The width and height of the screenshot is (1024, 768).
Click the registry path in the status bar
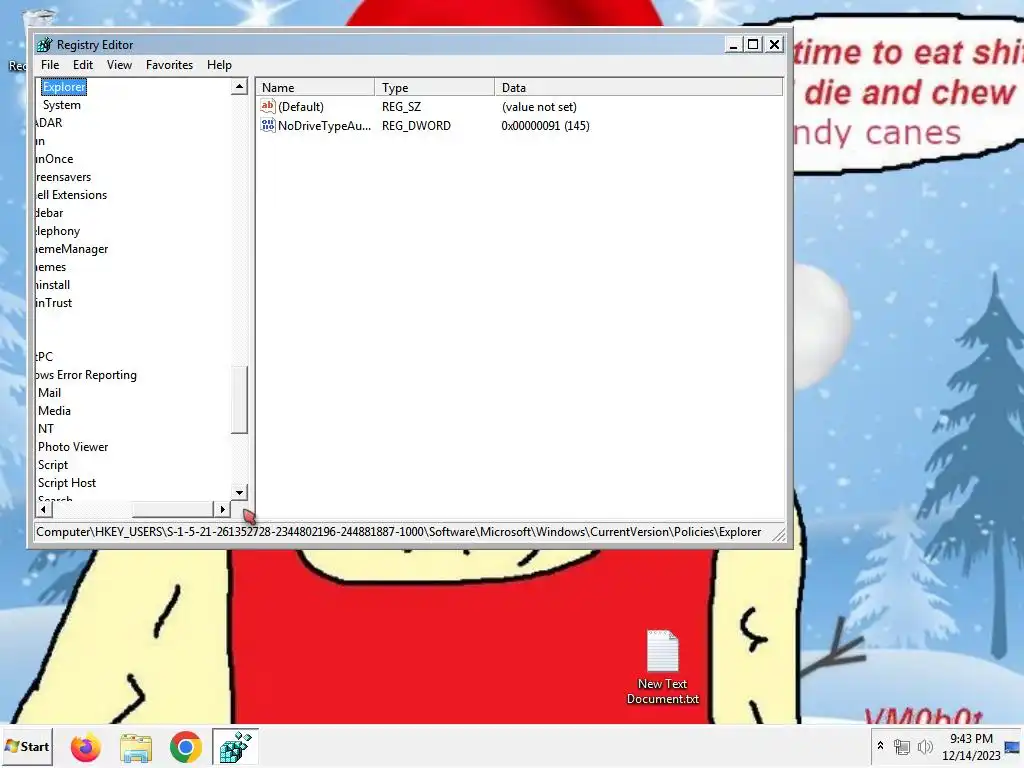click(398, 532)
